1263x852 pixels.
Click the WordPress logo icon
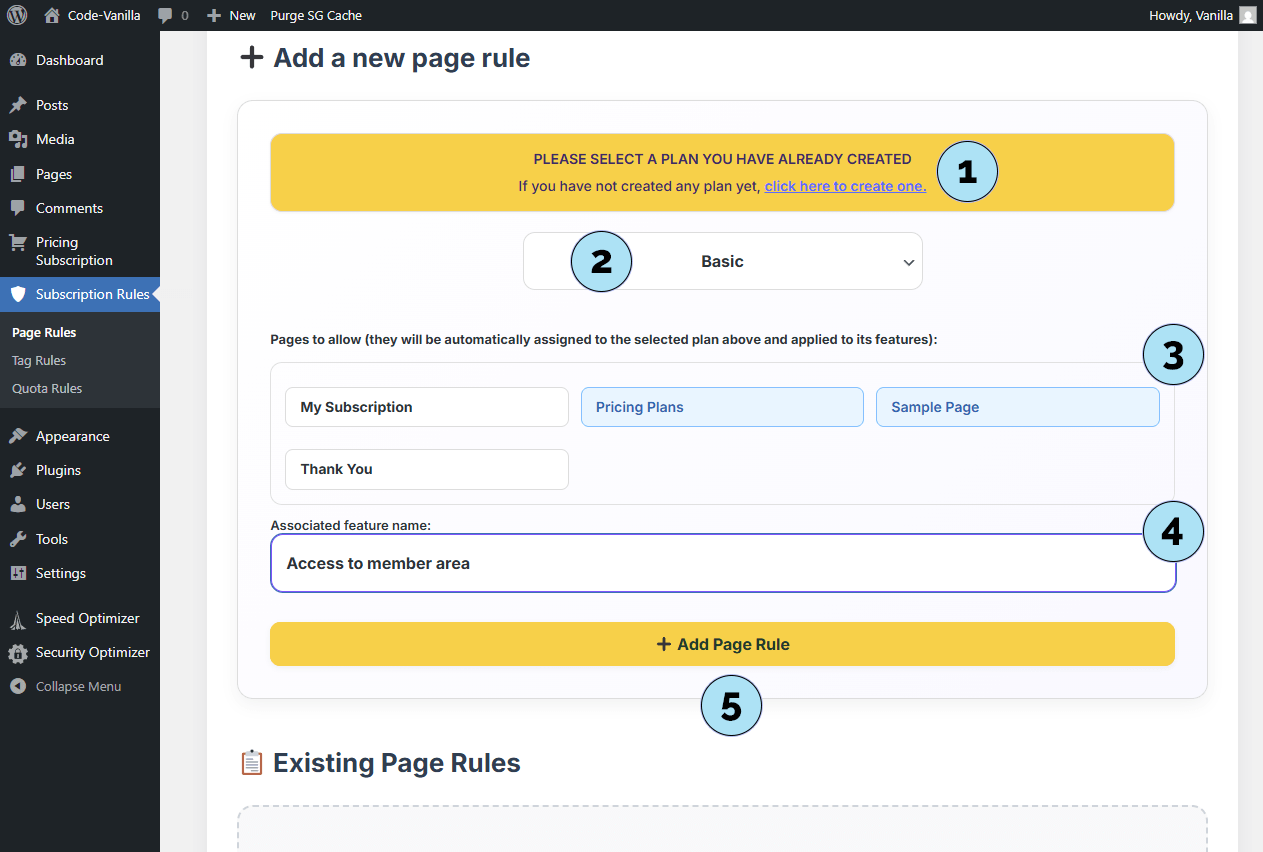17,15
